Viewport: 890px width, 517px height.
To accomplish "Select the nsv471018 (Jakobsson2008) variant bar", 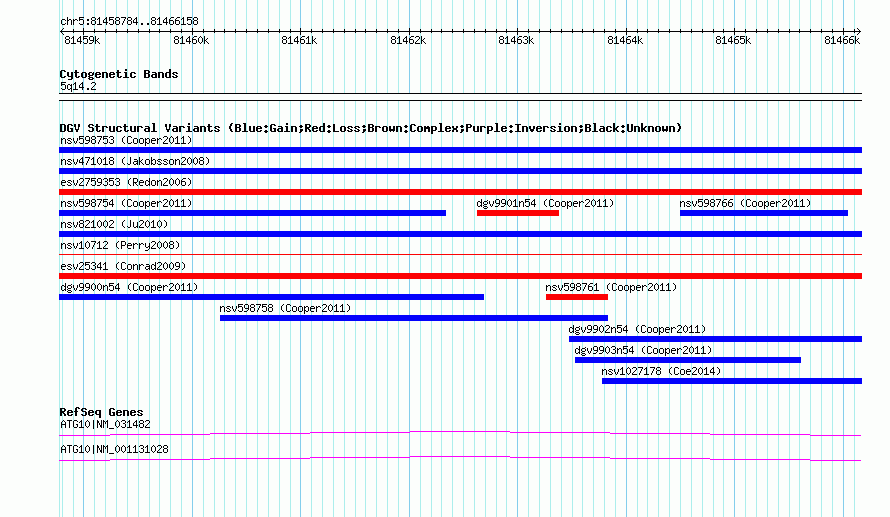I will (460, 171).
